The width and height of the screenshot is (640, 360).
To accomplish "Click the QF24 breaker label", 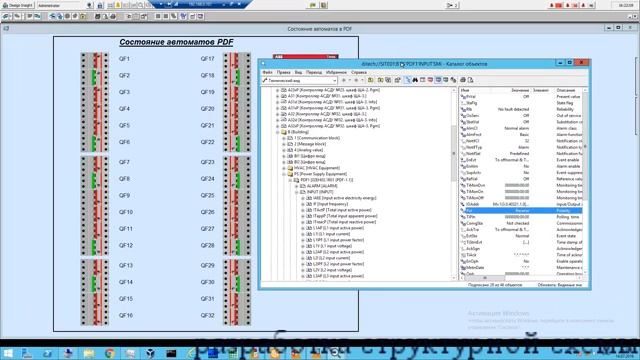I will click(x=207, y=179).
